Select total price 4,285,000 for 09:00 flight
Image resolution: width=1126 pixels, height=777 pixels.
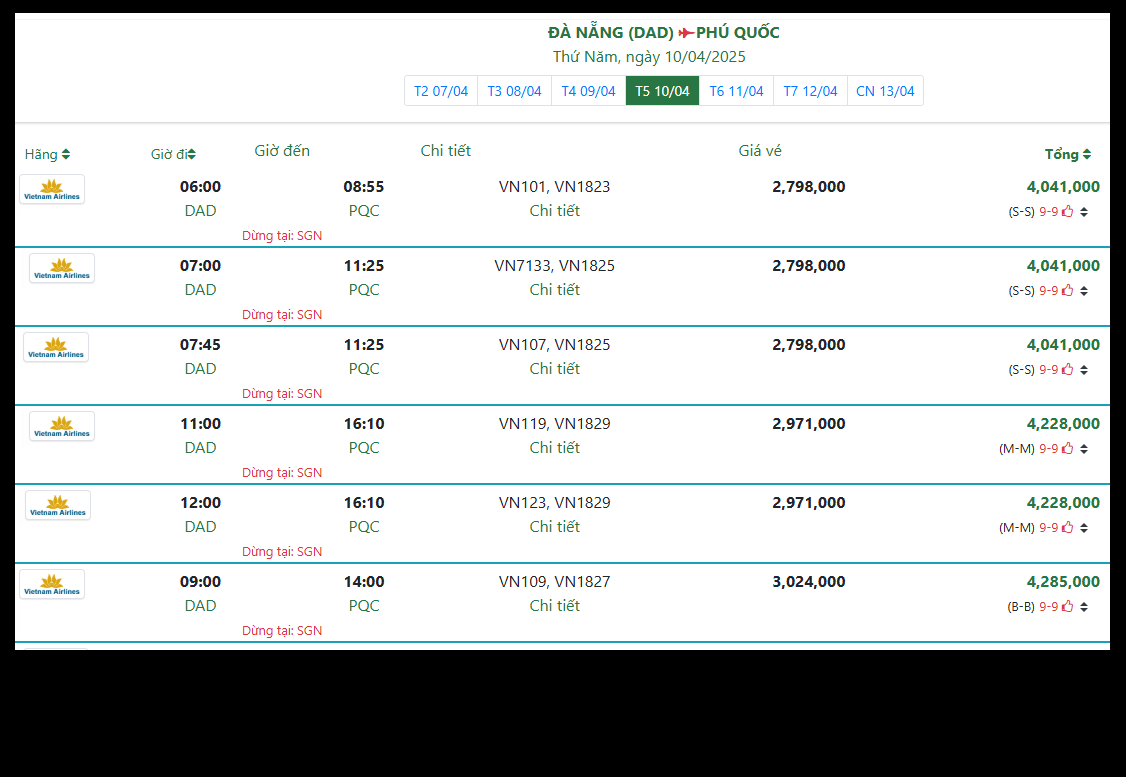coord(1062,582)
